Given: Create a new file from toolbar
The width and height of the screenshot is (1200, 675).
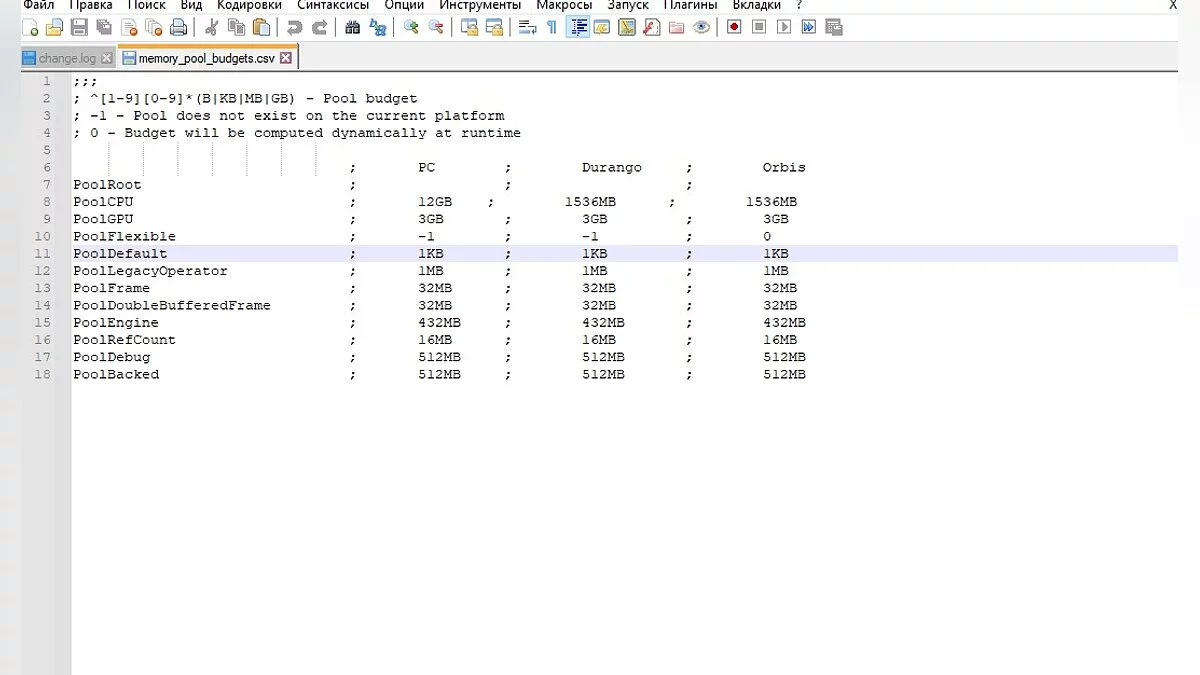Looking at the screenshot, I should (30, 28).
